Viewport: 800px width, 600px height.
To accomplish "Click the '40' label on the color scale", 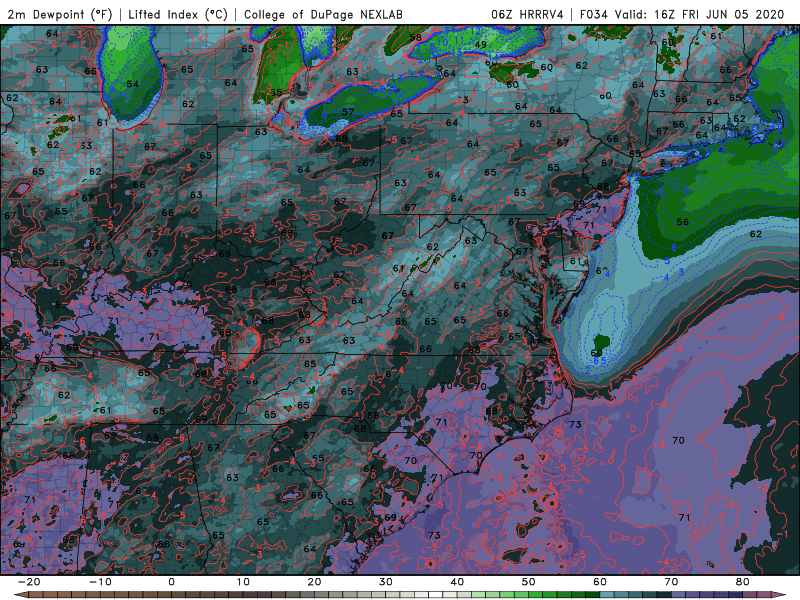I will click(457, 582).
